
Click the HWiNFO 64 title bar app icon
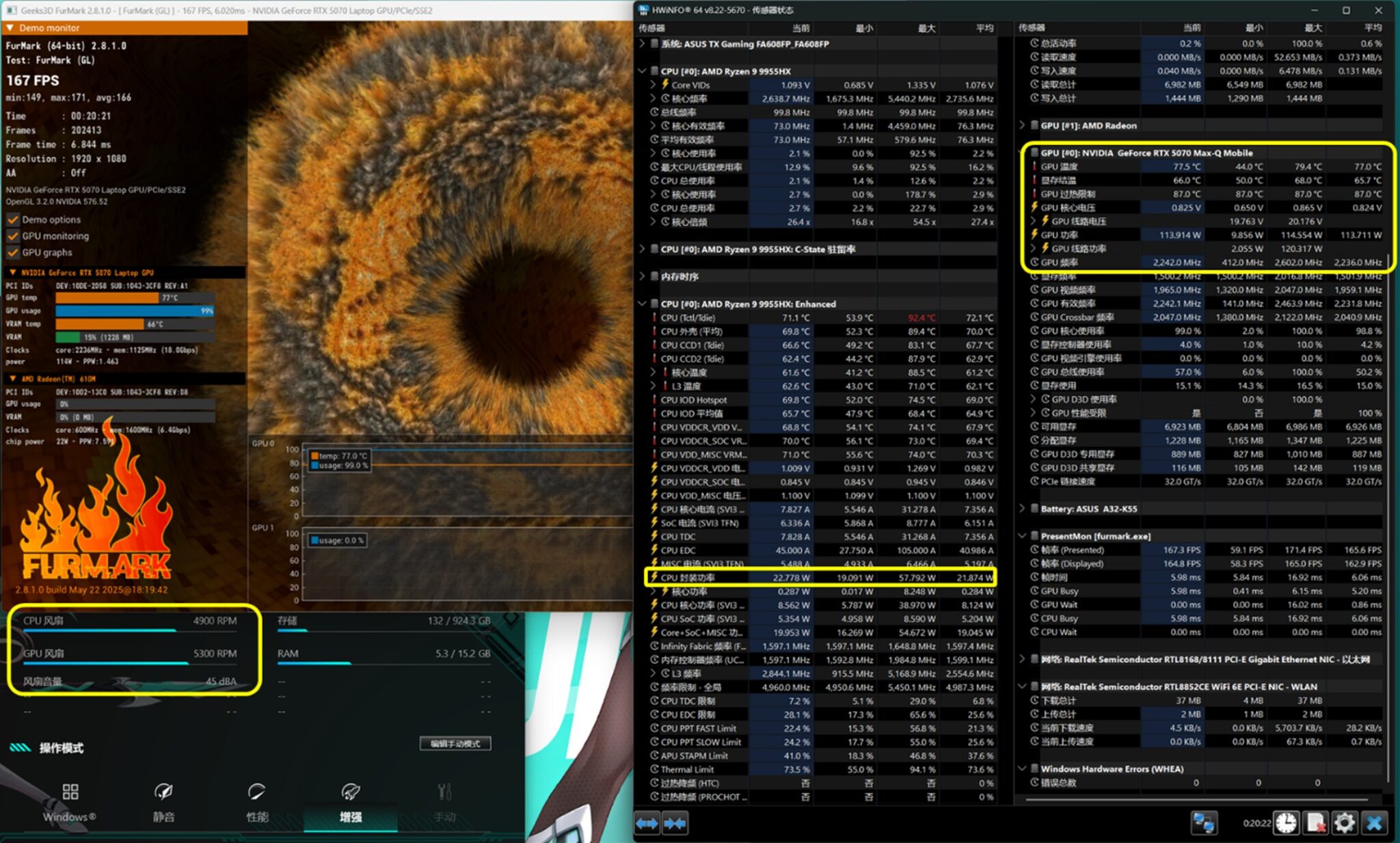(x=643, y=10)
